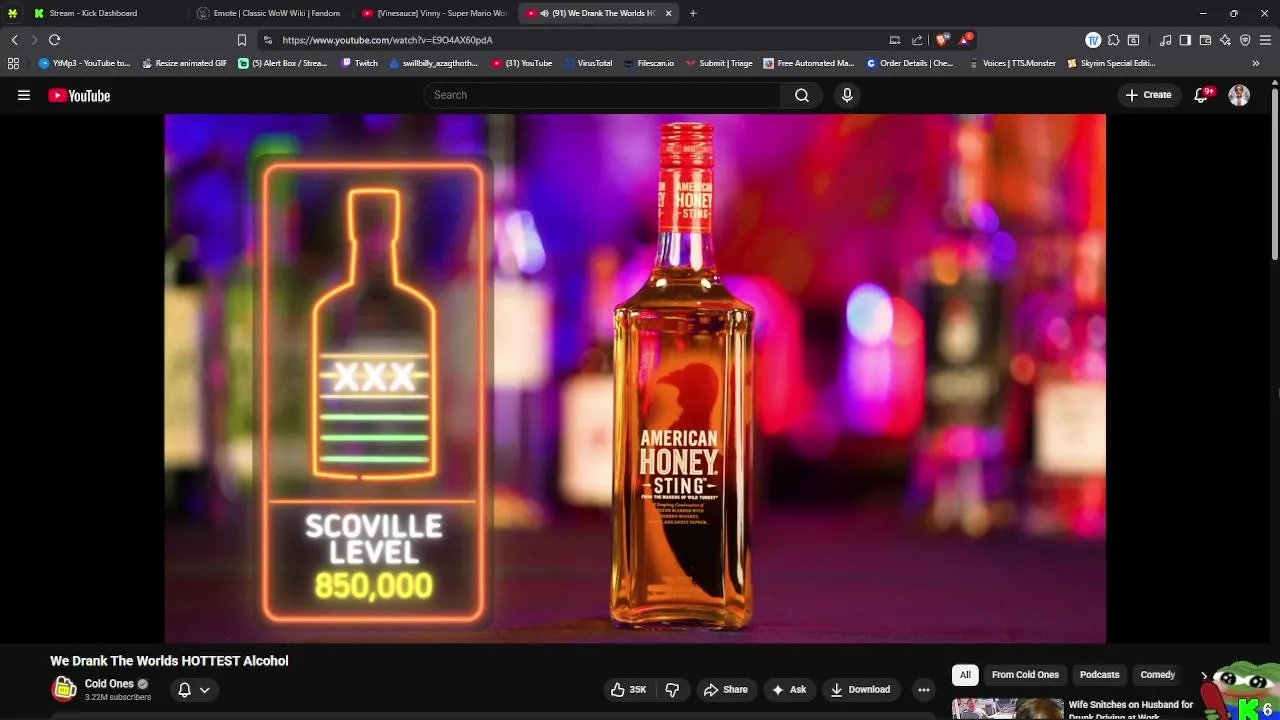
Task: Click the Ask button
Action: 788,689
